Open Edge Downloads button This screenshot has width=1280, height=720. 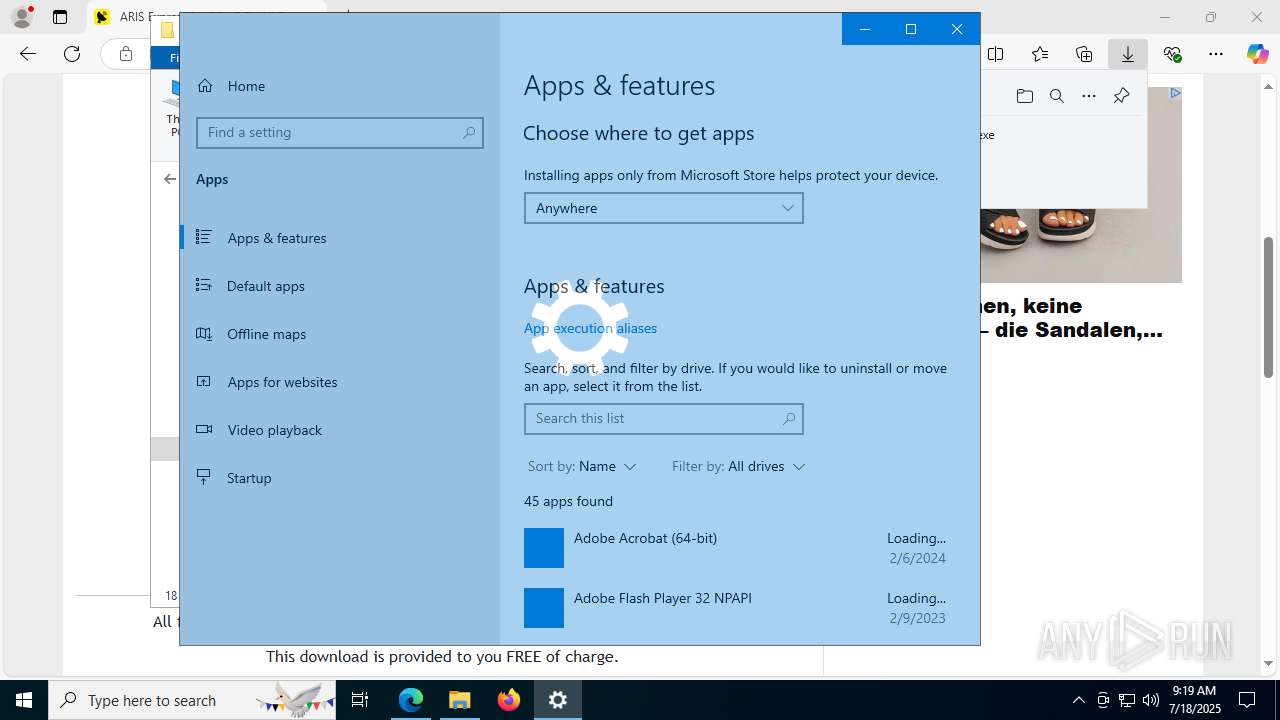[x=1128, y=54]
